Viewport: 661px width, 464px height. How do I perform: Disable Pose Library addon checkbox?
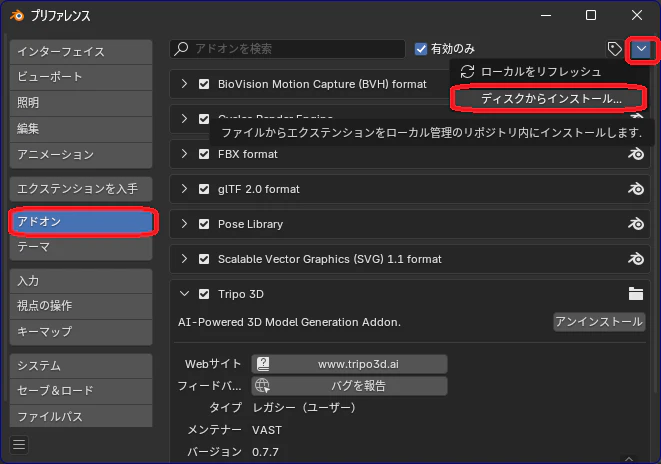(x=204, y=224)
